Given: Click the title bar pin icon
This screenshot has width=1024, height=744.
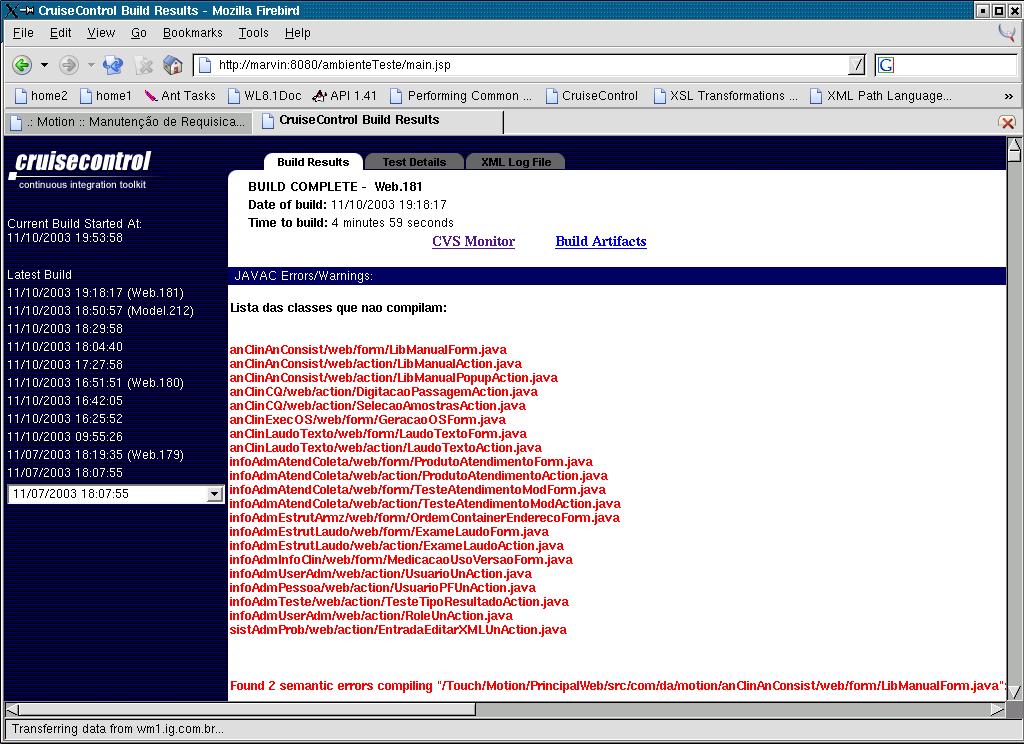Looking at the screenshot, I should 27,10.
